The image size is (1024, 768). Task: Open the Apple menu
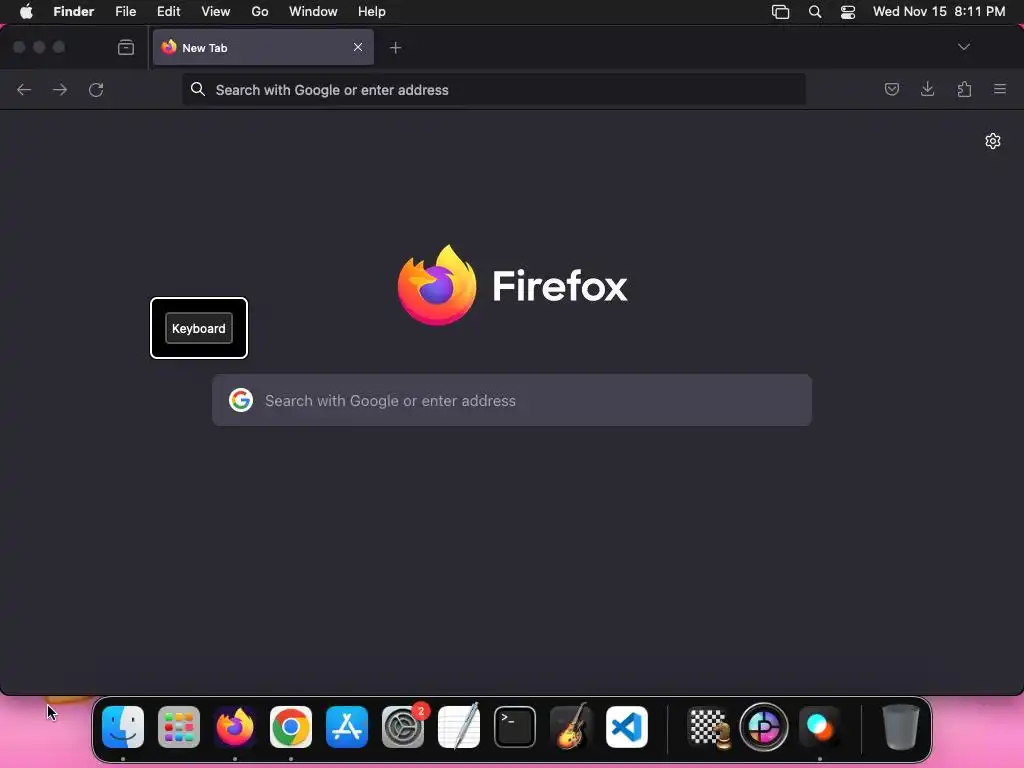click(26, 12)
